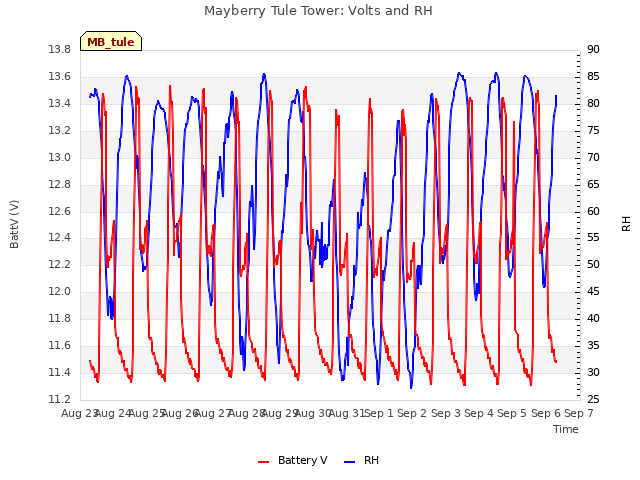The height and width of the screenshot is (480, 640).
Task: Click the 25 tick on RH axis
Action: (593, 400)
